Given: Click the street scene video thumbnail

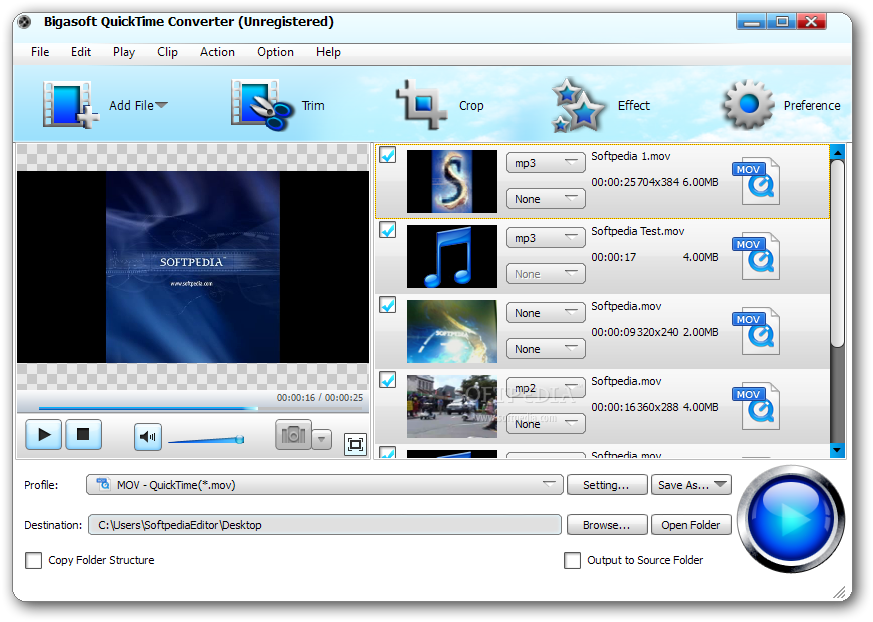Looking at the screenshot, I should pos(452,406).
